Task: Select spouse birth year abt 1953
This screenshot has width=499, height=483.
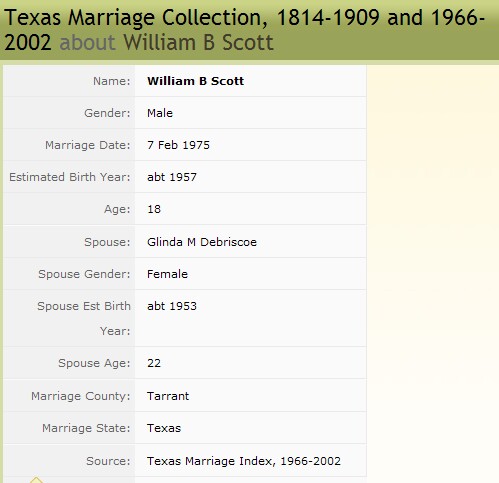Action: coord(172,306)
